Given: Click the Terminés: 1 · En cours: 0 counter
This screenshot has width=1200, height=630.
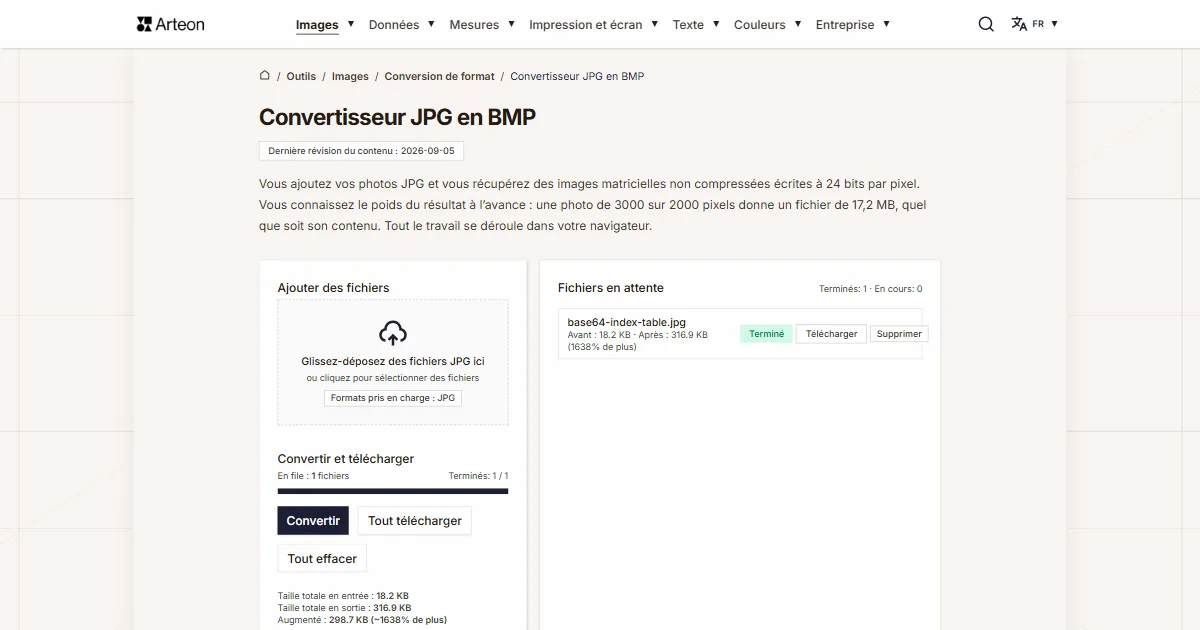Looking at the screenshot, I should pyautogui.click(x=870, y=289).
